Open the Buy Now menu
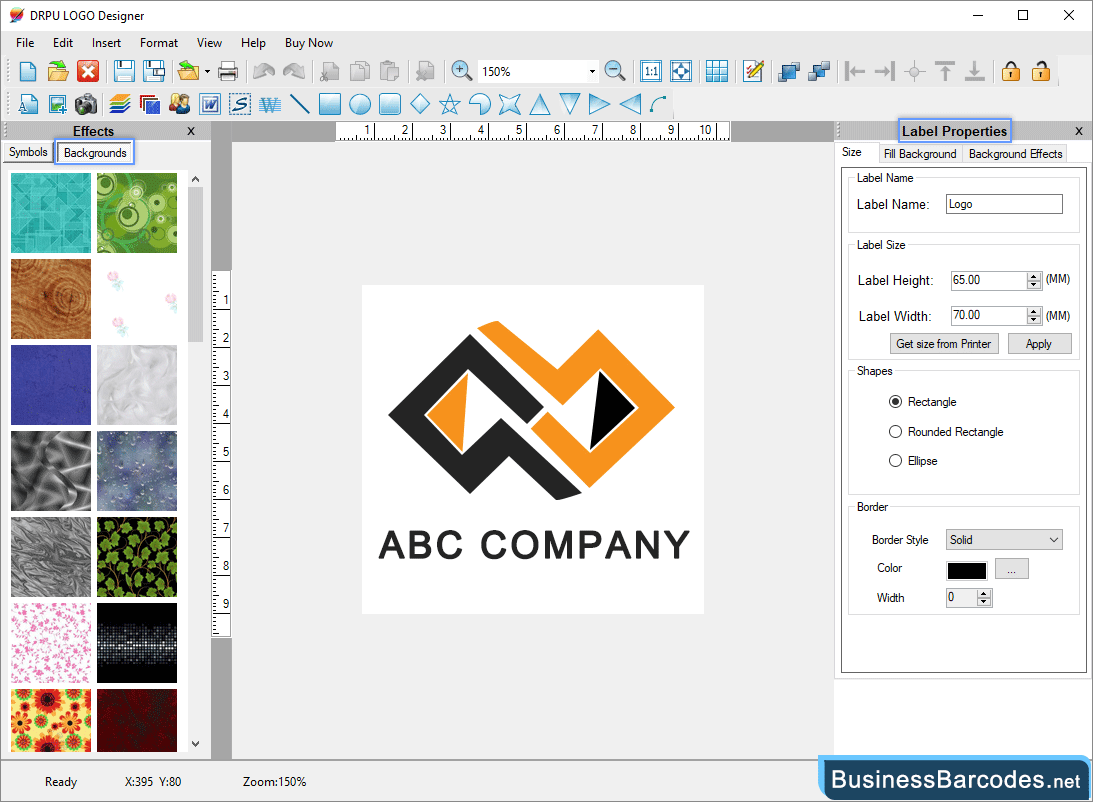 pyautogui.click(x=309, y=43)
